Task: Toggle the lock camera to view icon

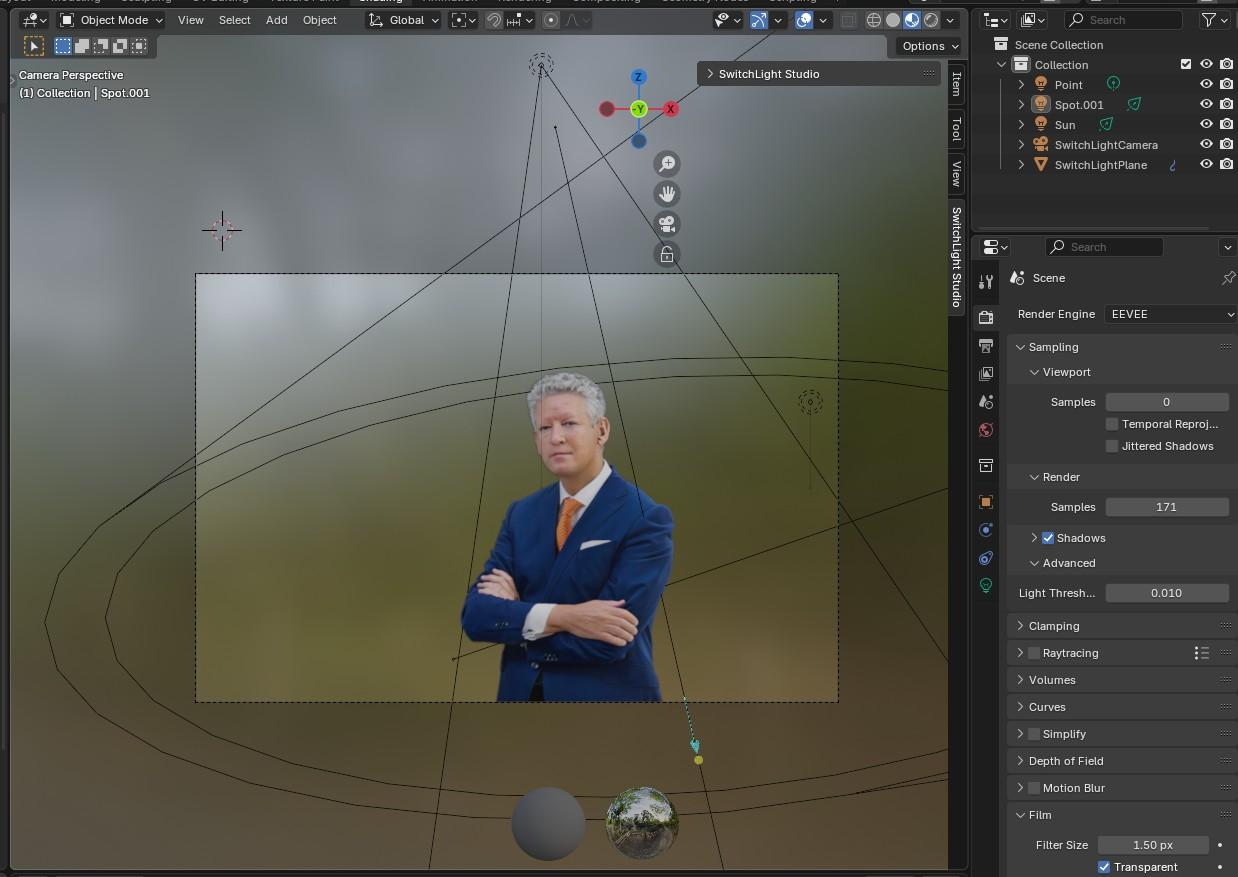Action: click(667, 254)
